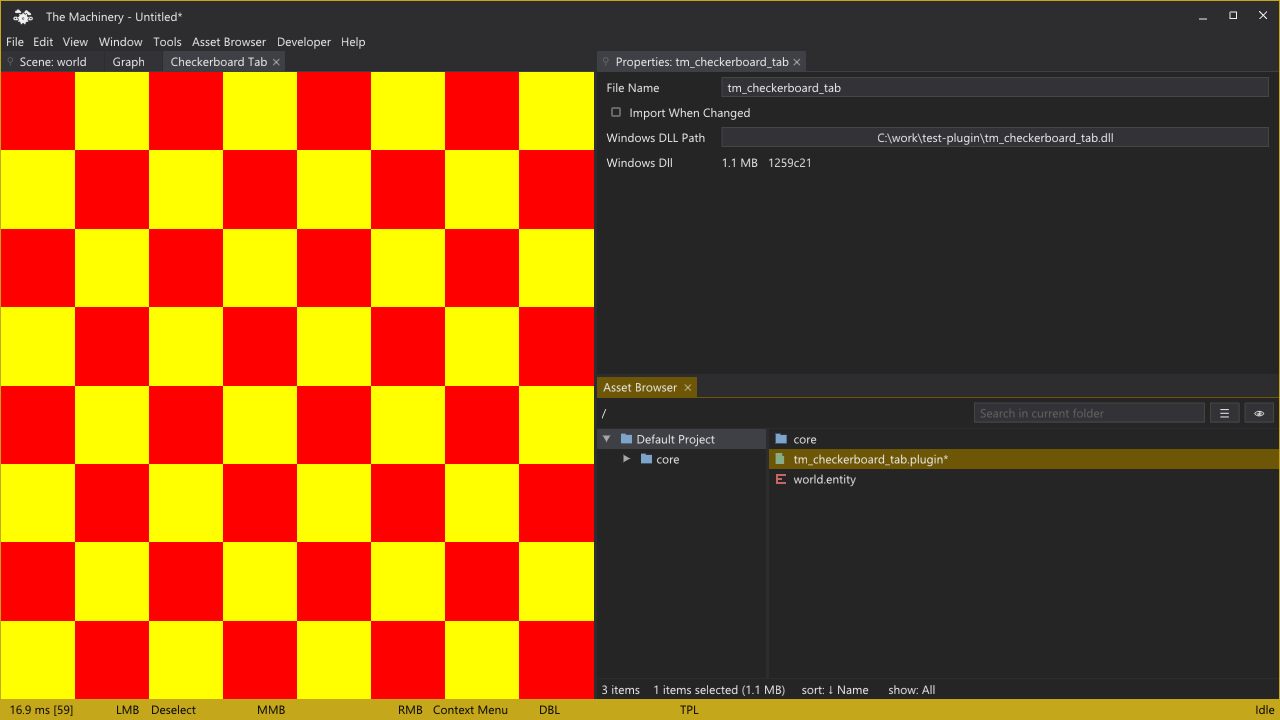Select the core folder name in asset list

[x=805, y=439]
